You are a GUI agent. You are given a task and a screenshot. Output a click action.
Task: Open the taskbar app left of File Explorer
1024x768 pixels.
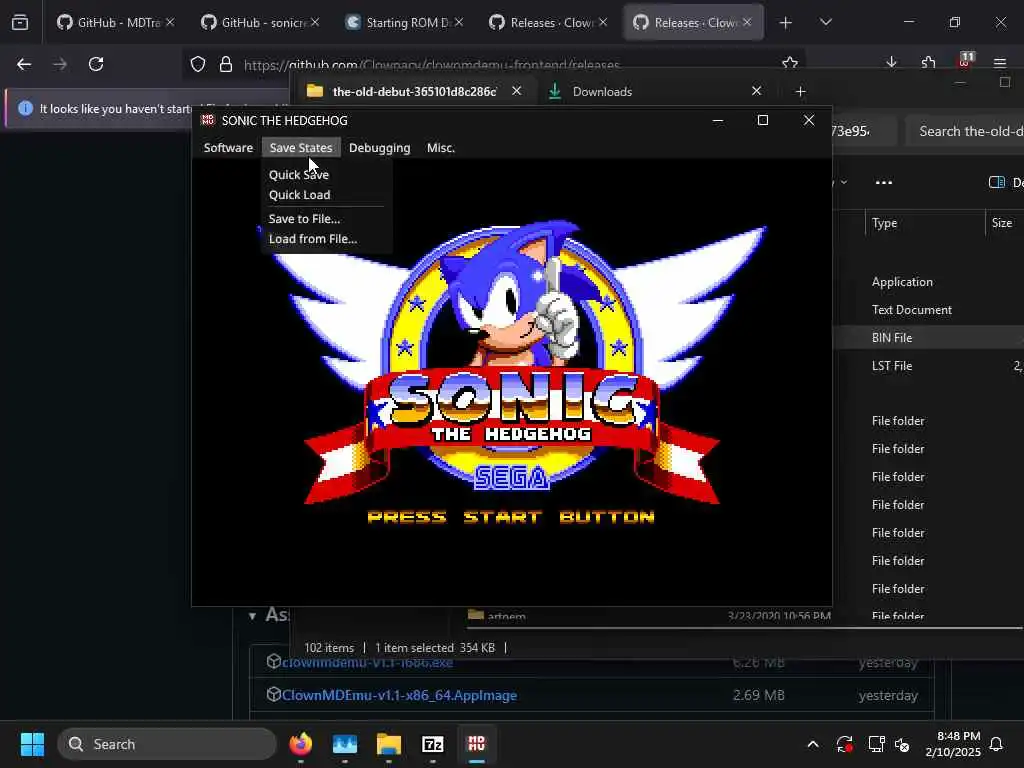coord(345,744)
